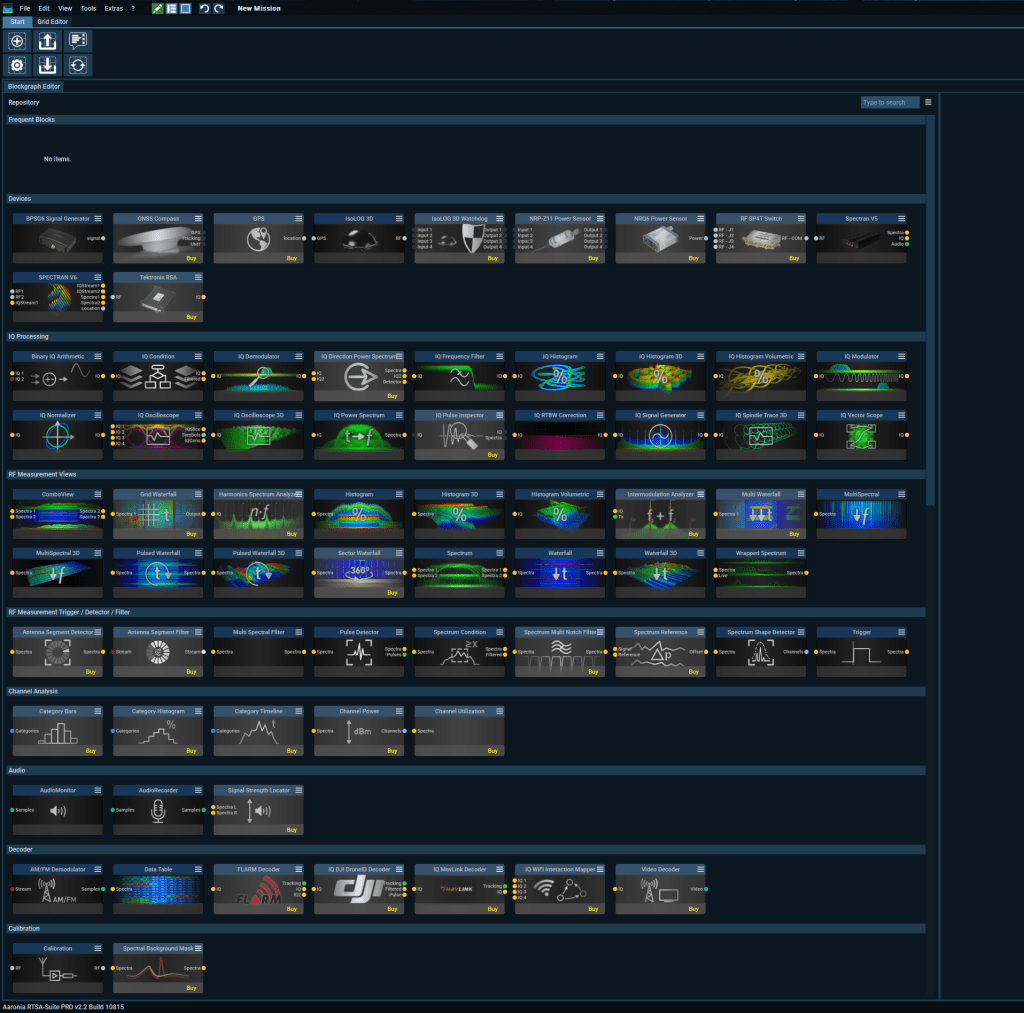
Task: Click the refresh circular arrows icon
Action: (77, 65)
